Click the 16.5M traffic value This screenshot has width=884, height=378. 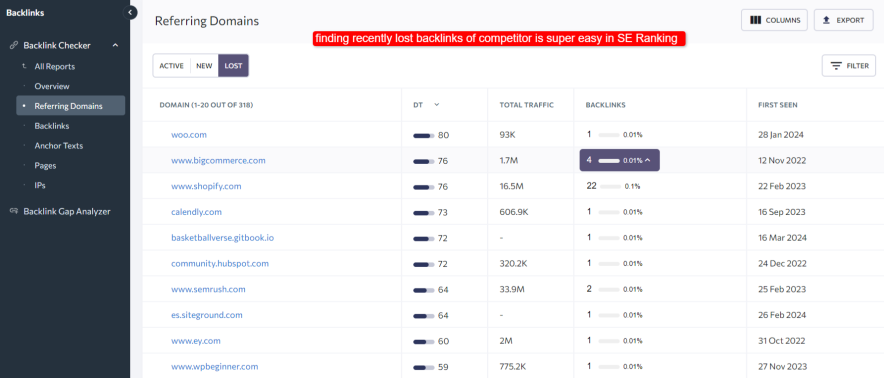[x=512, y=186]
